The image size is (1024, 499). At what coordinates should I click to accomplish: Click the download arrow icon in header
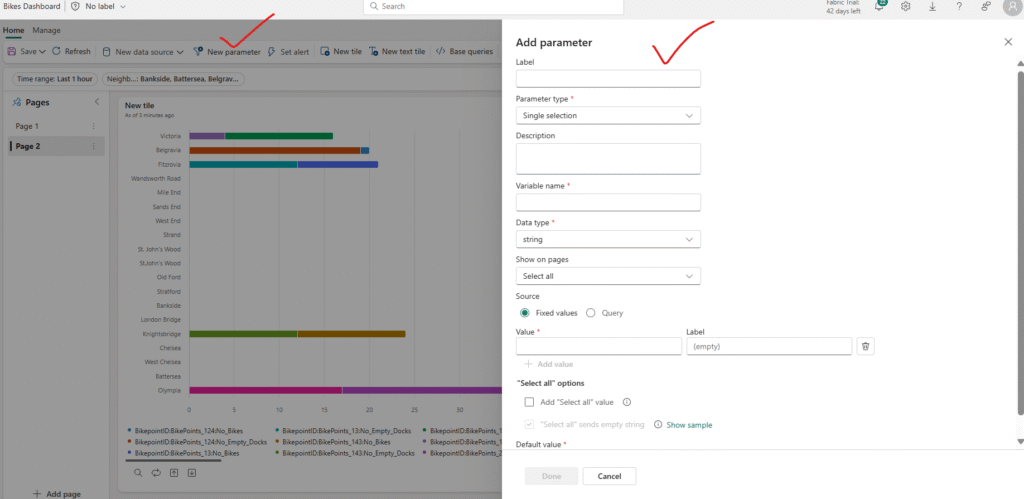pyautogui.click(x=933, y=6)
